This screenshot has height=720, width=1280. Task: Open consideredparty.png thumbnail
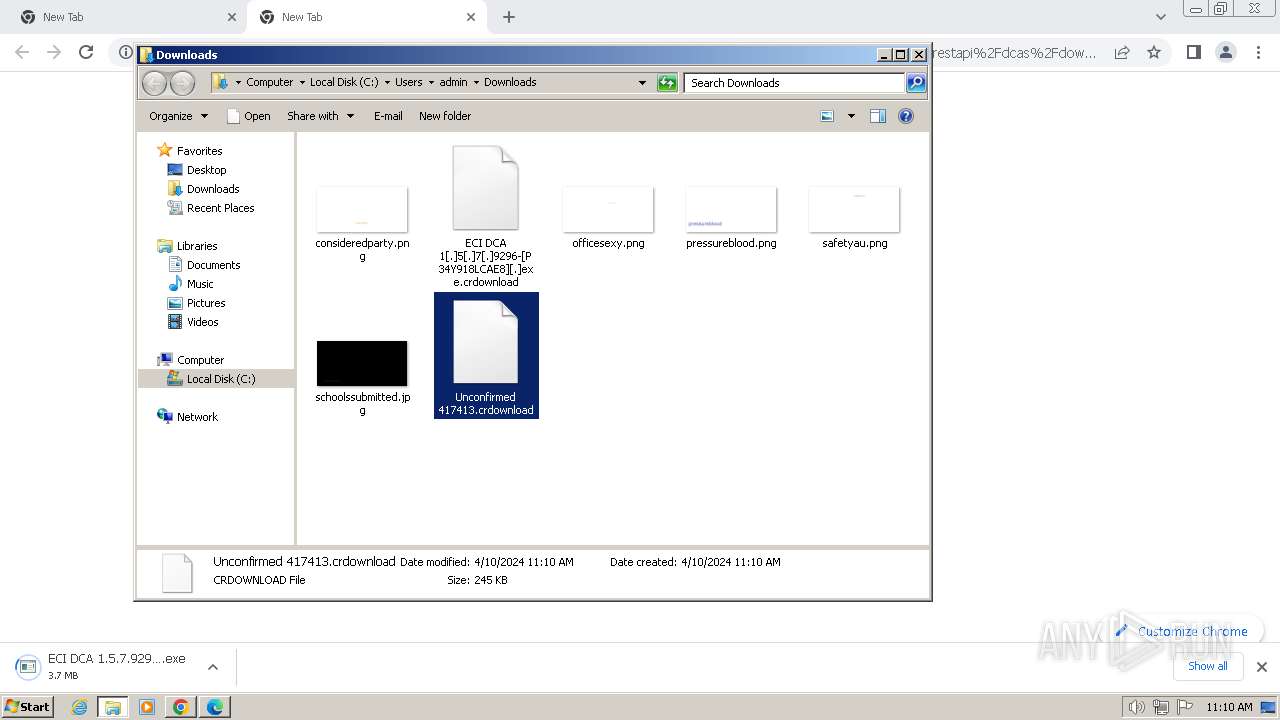pos(362,209)
